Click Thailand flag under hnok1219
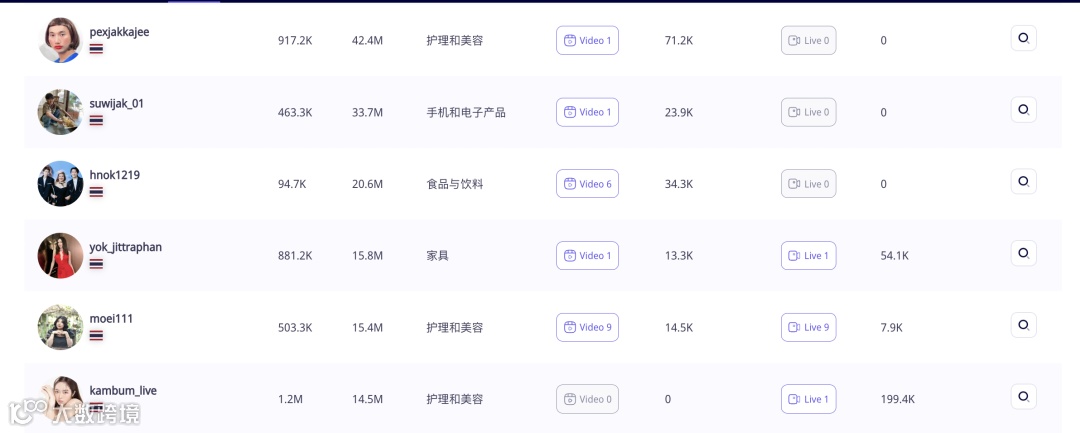The image size is (1080, 433). (96, 192)
